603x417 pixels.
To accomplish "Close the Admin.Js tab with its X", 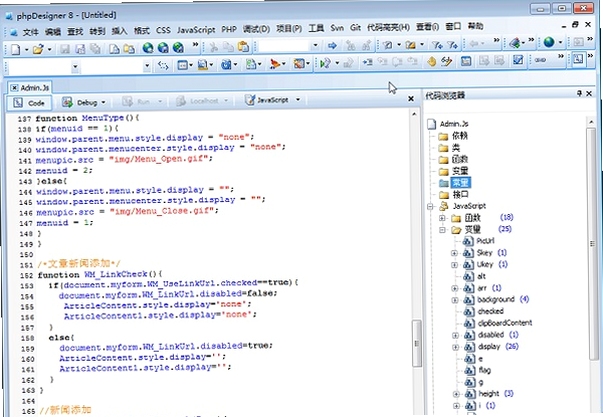I will tap(14, 88).
